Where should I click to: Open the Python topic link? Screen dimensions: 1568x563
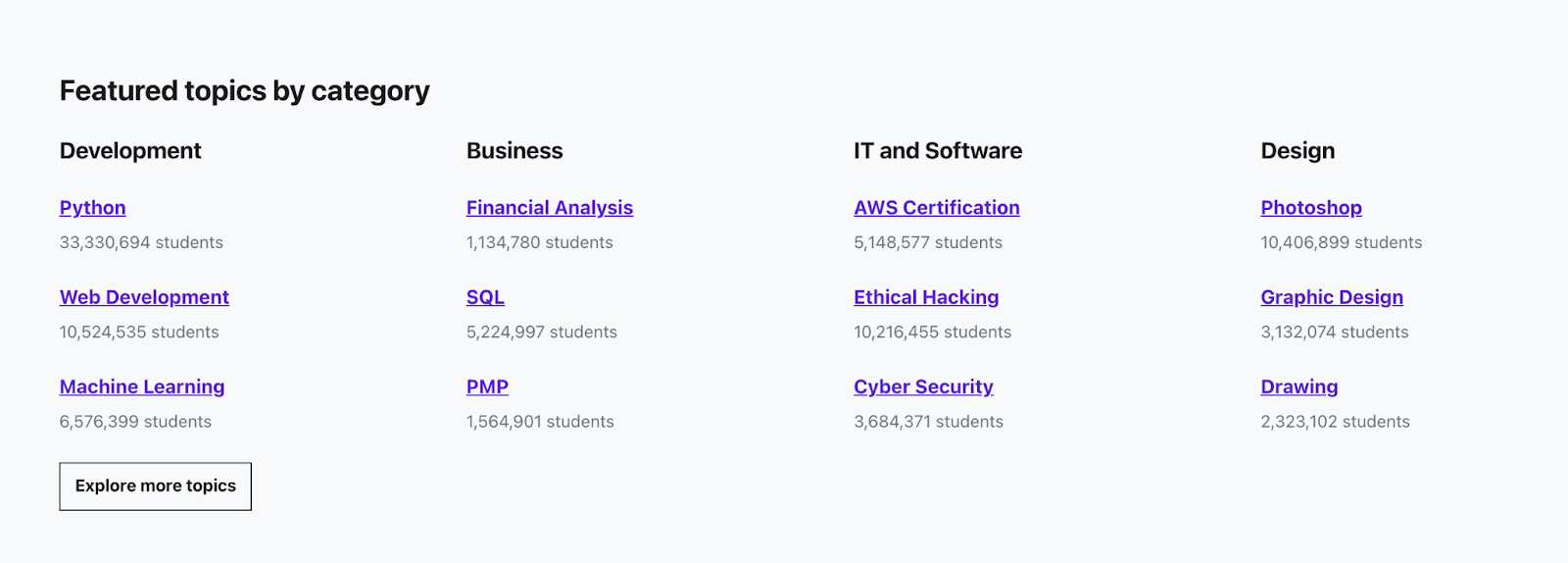(92, 208)
